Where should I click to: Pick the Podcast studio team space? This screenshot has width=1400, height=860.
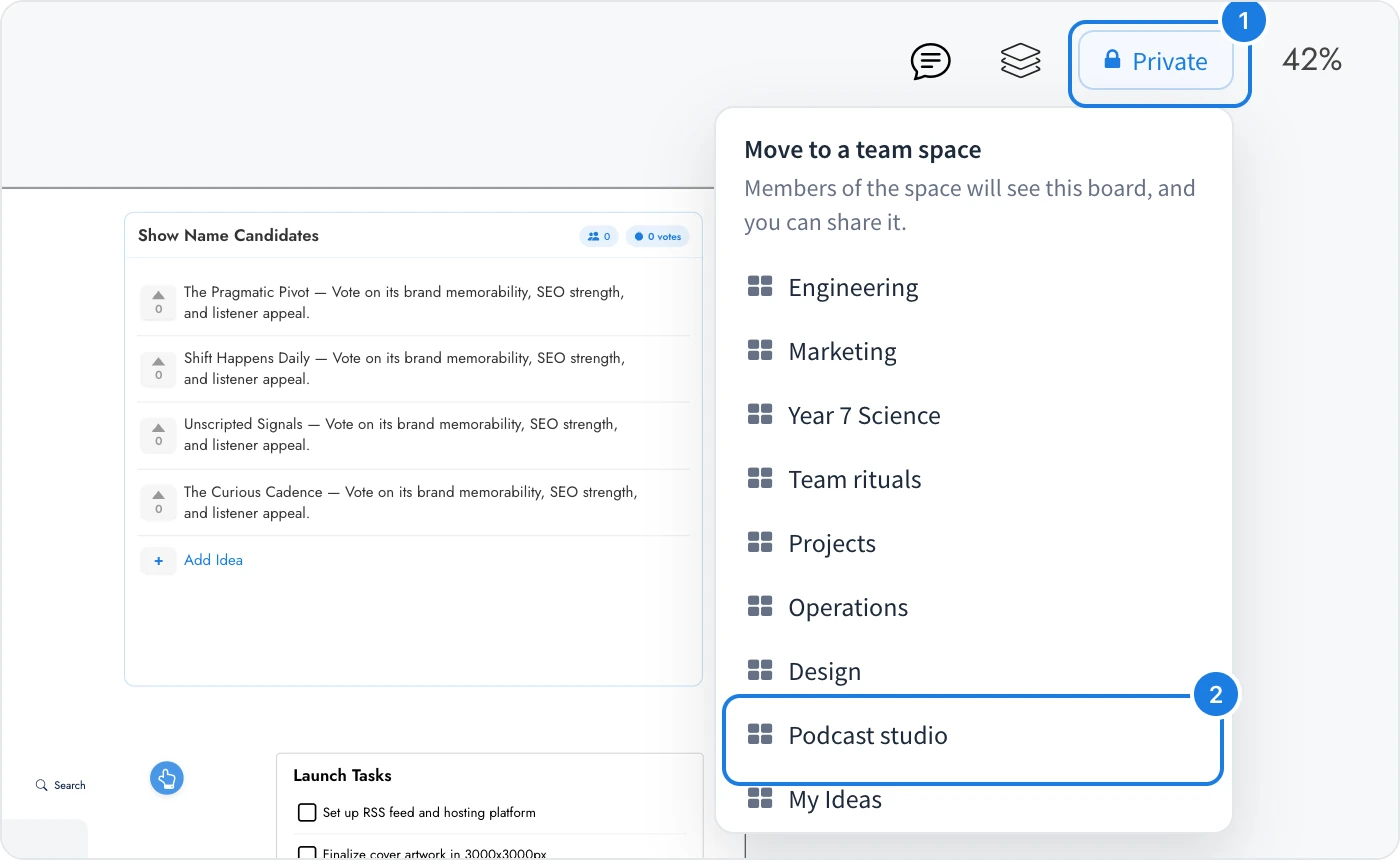tap(973, 738)
